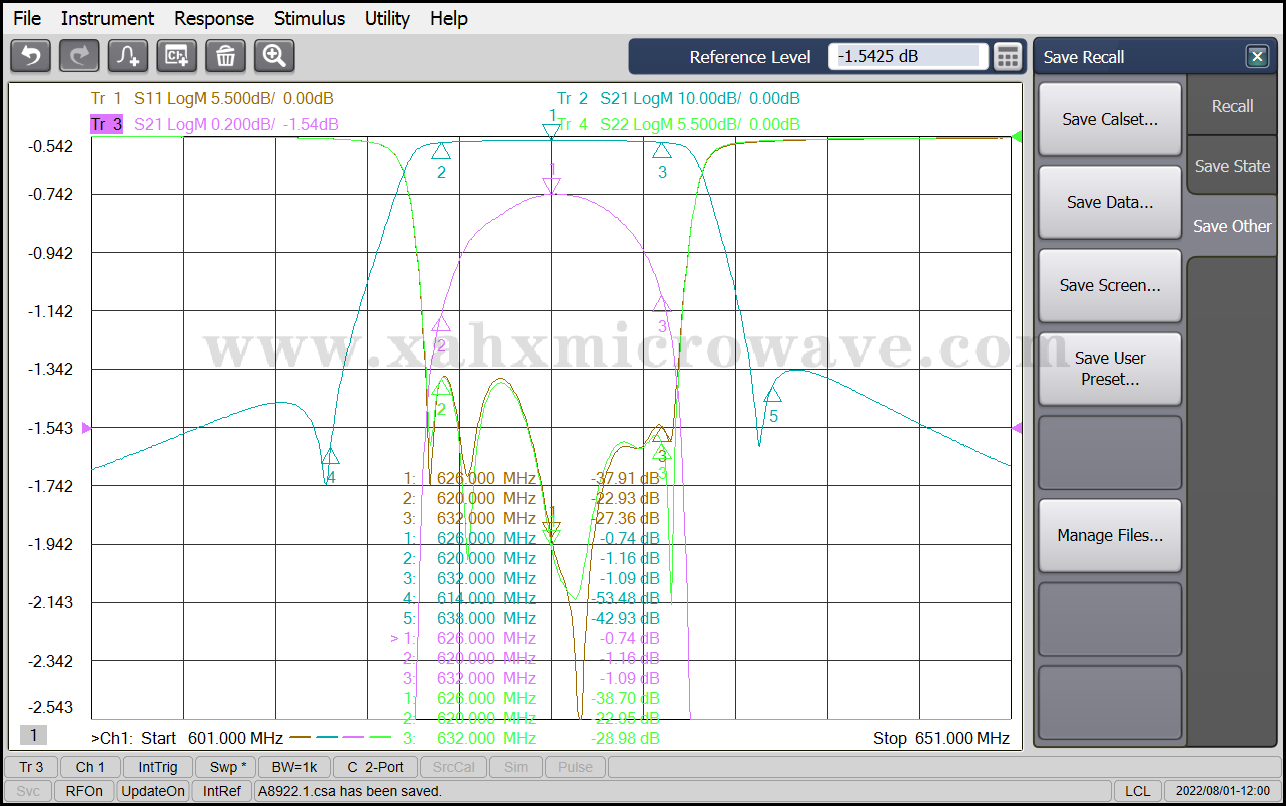The width and height of the screenshot is (1286, 806).
Task: Click the channel/window setup icon
Action: click(x=177, y=56)
